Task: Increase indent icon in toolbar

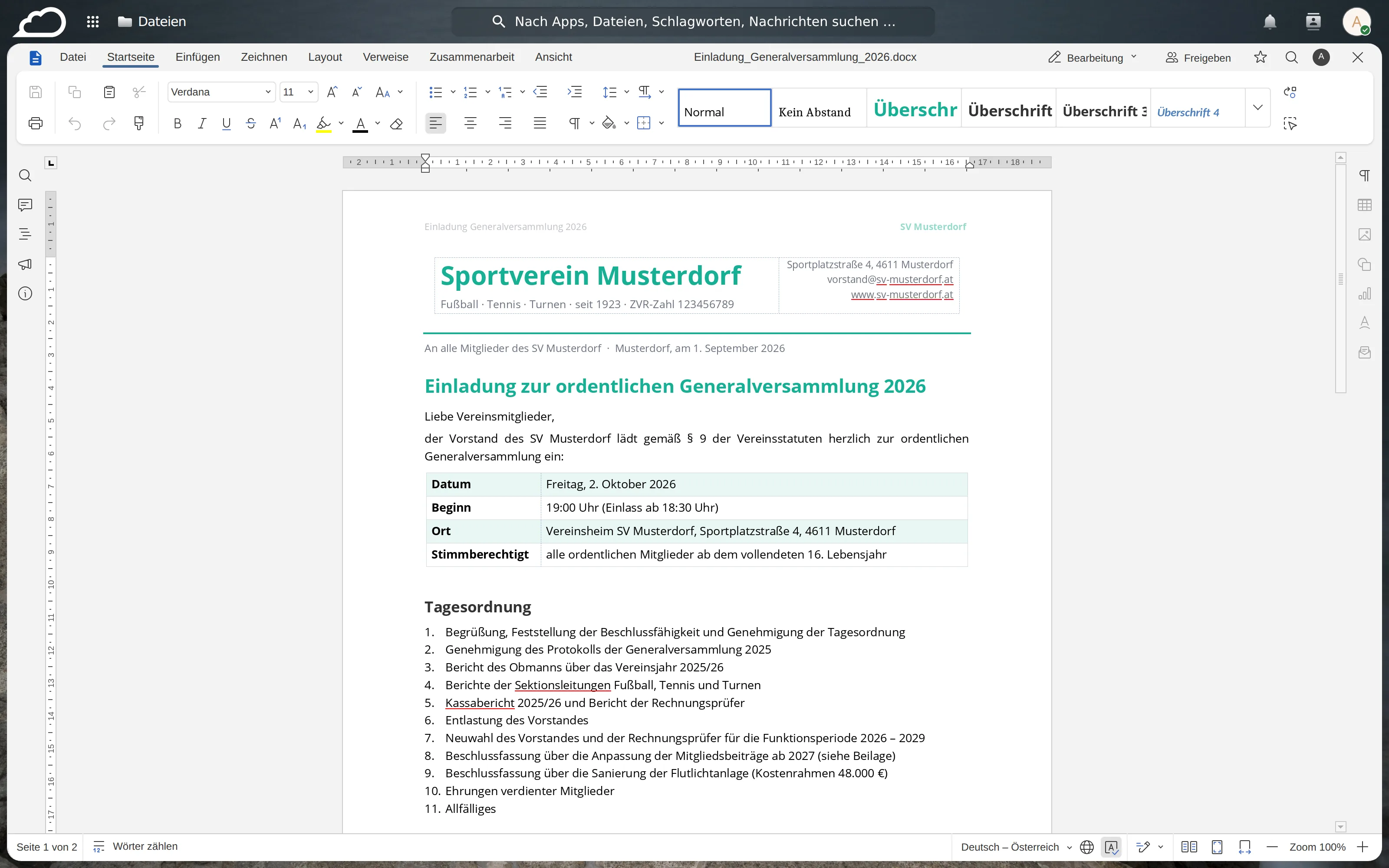Action: coord(575,92)
